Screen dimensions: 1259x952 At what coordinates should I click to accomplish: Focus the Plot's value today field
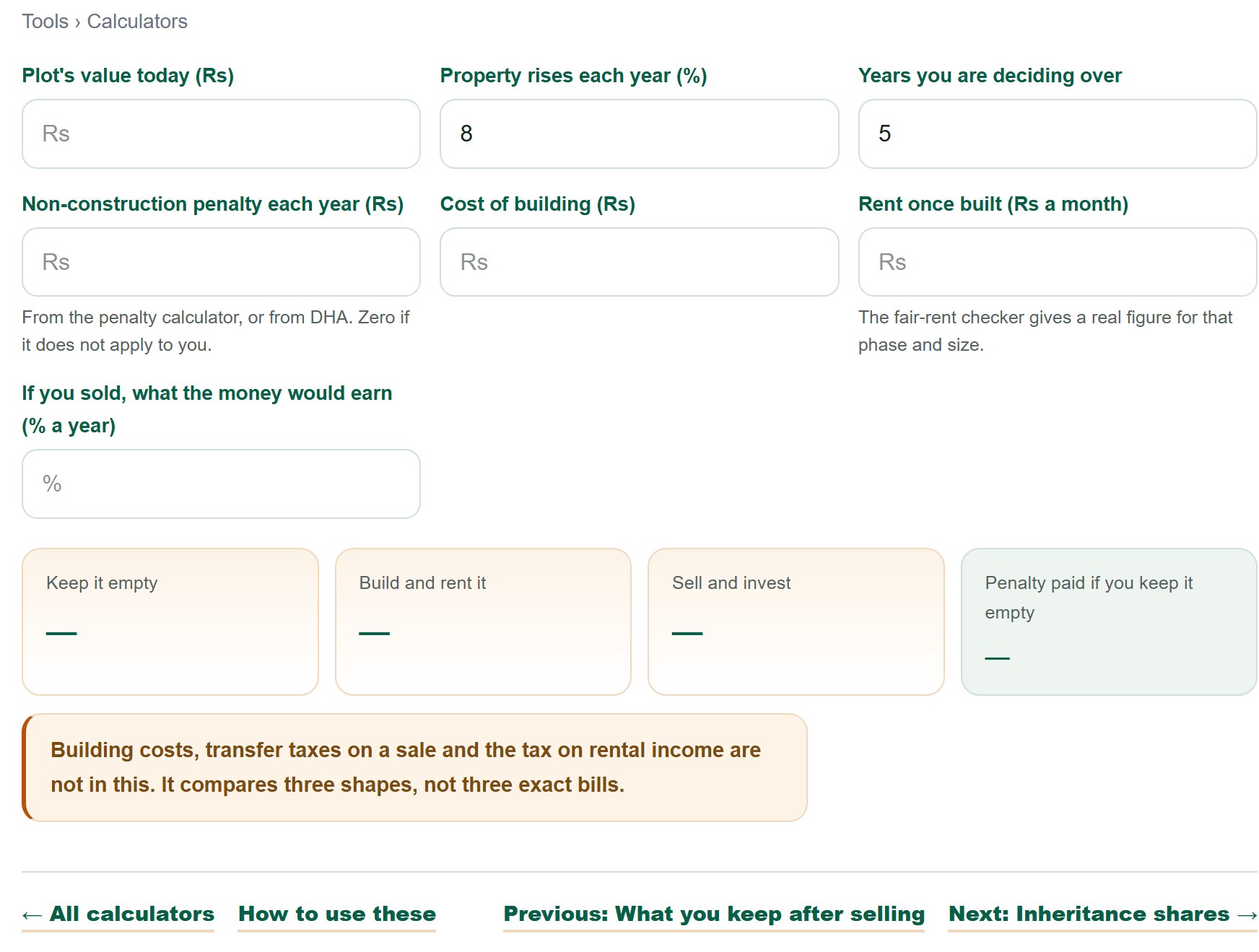tap(221, 134)
